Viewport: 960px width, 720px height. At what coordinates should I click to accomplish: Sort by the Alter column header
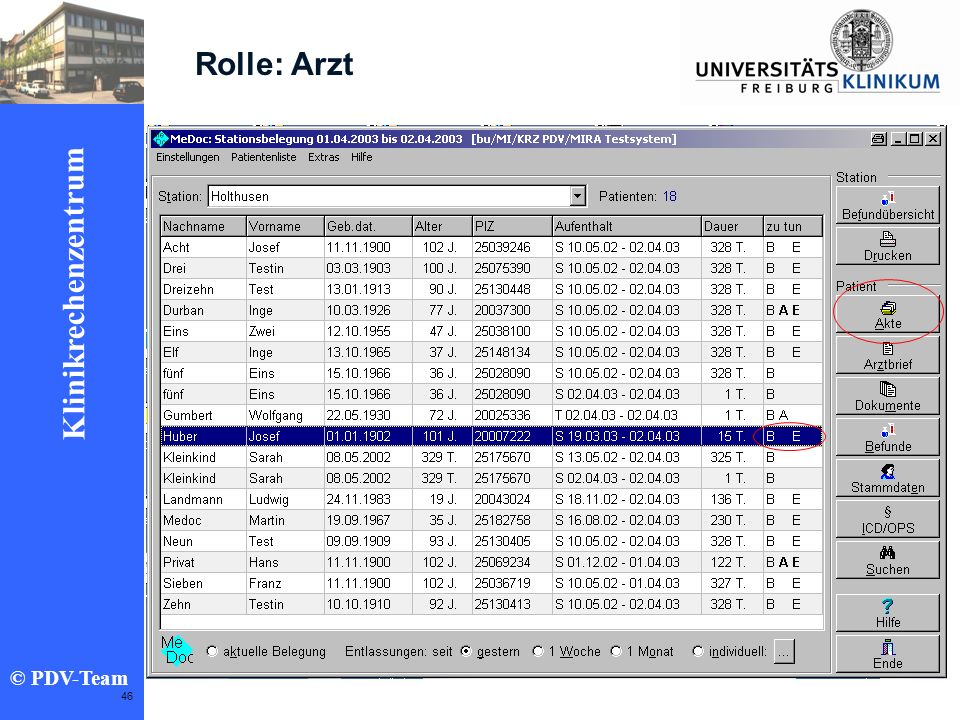tap(442, 227)
